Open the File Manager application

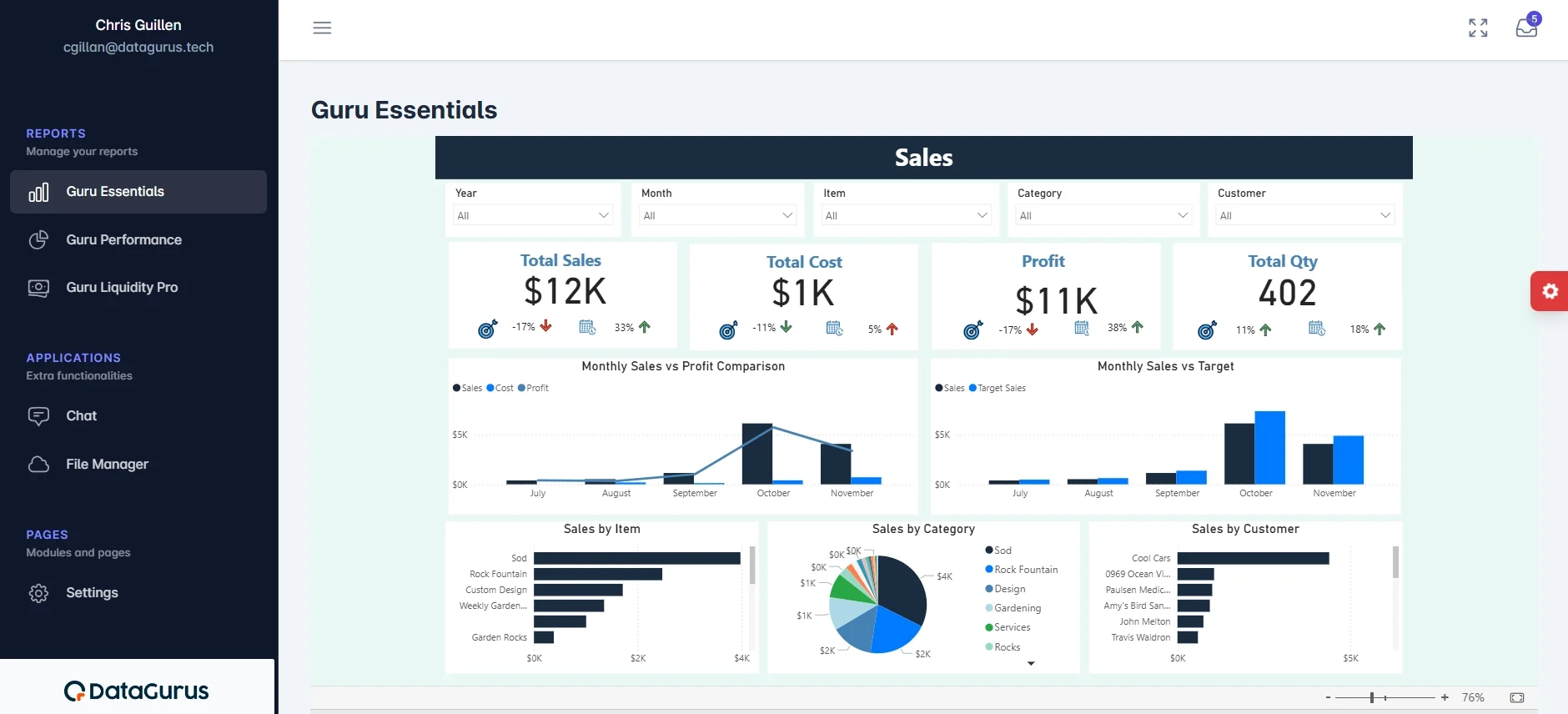coord(107,465)
